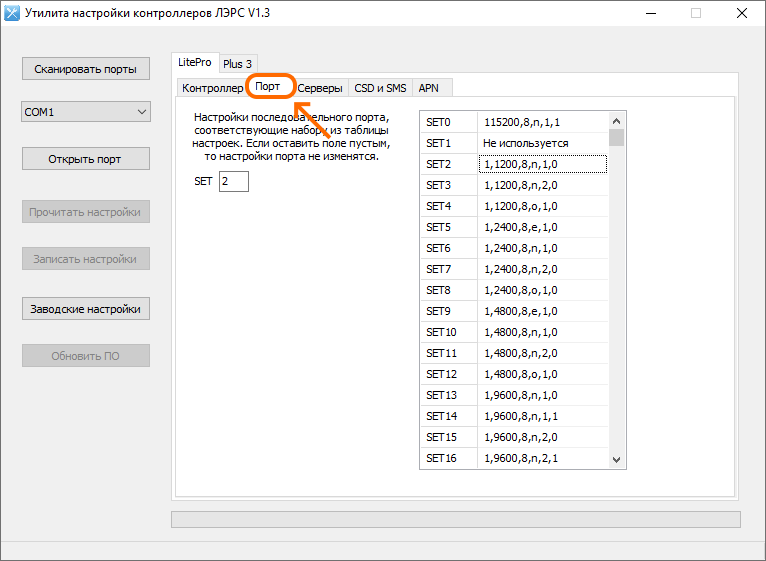Select cell 1,4800,8,n,2,0

click(x=543, y=353)
